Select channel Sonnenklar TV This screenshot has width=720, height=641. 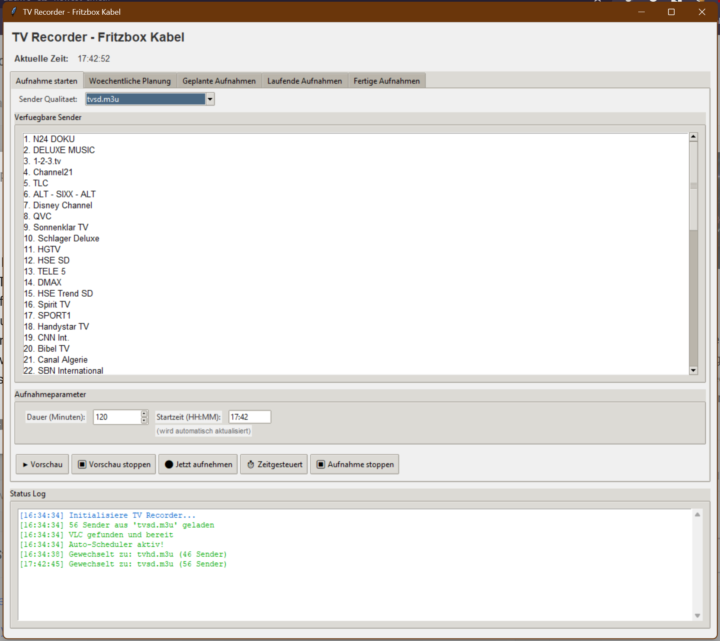[56, 227]
